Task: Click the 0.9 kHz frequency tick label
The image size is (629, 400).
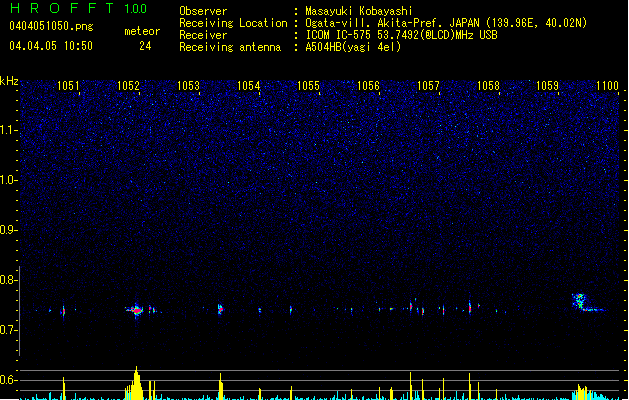Action: pos(8,230)
